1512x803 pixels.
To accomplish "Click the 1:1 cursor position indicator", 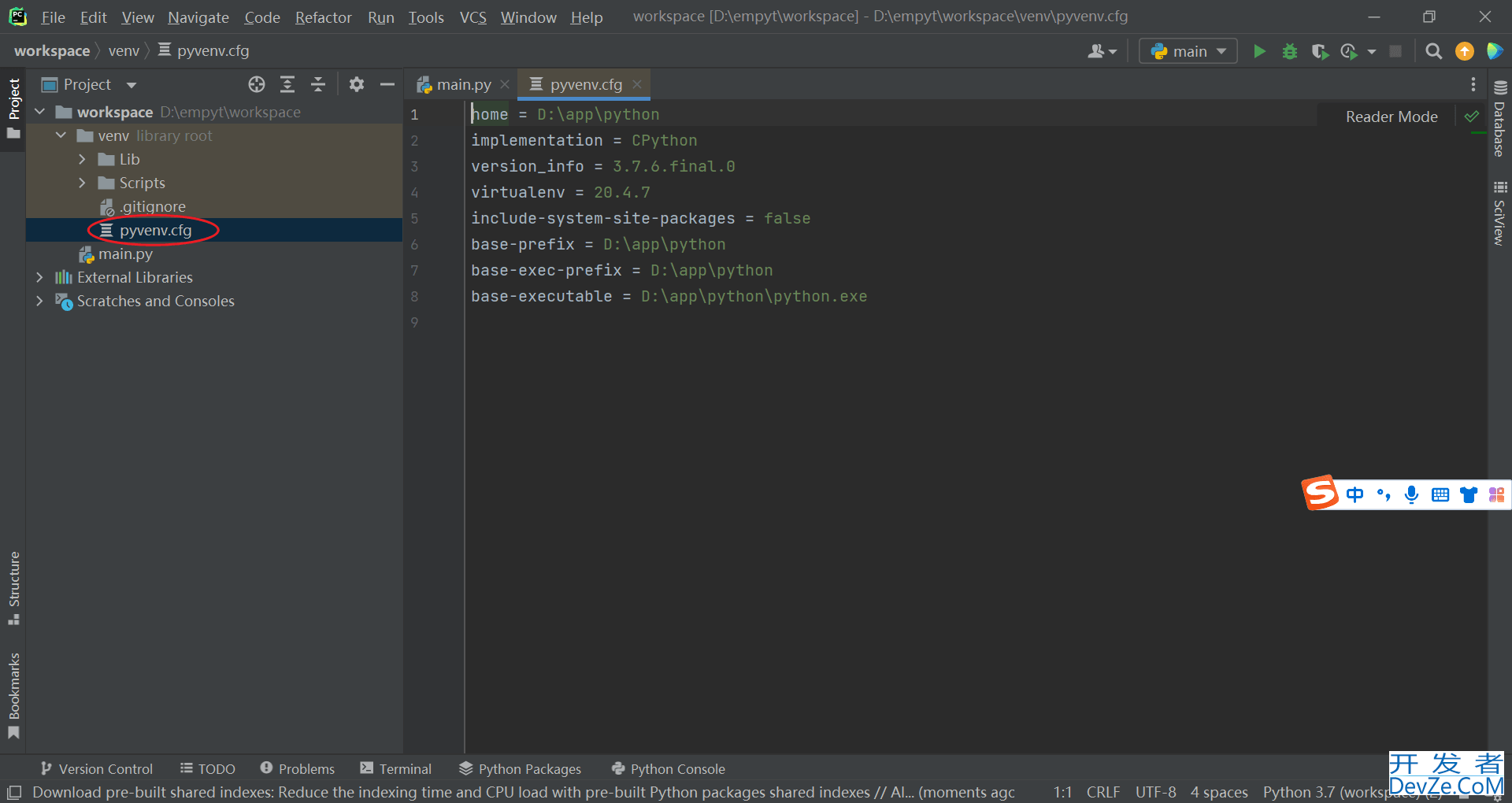I will [x=1062, y=792].
